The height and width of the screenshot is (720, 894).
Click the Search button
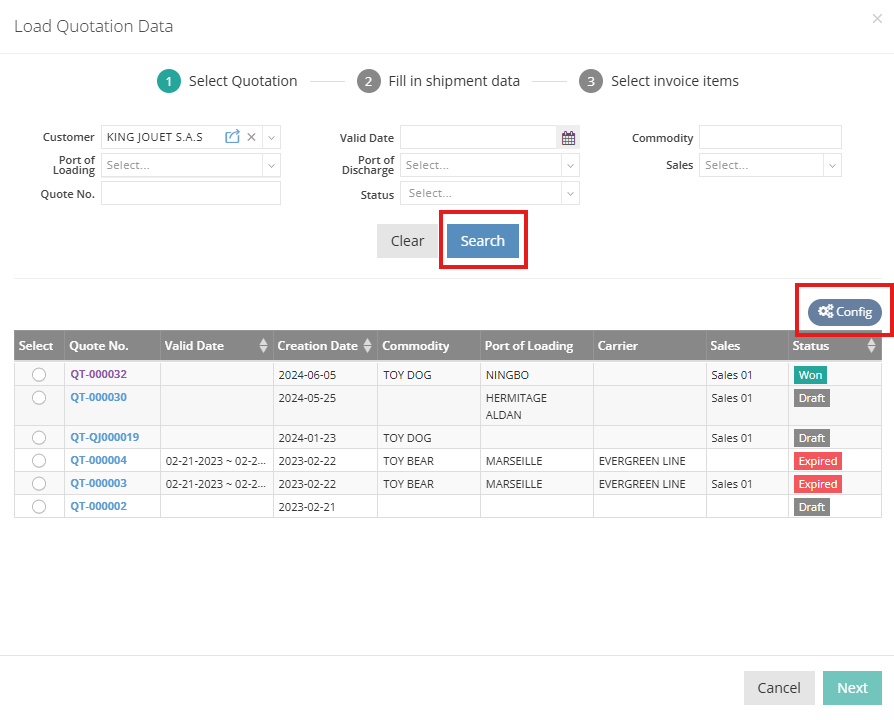click(483, 240)
